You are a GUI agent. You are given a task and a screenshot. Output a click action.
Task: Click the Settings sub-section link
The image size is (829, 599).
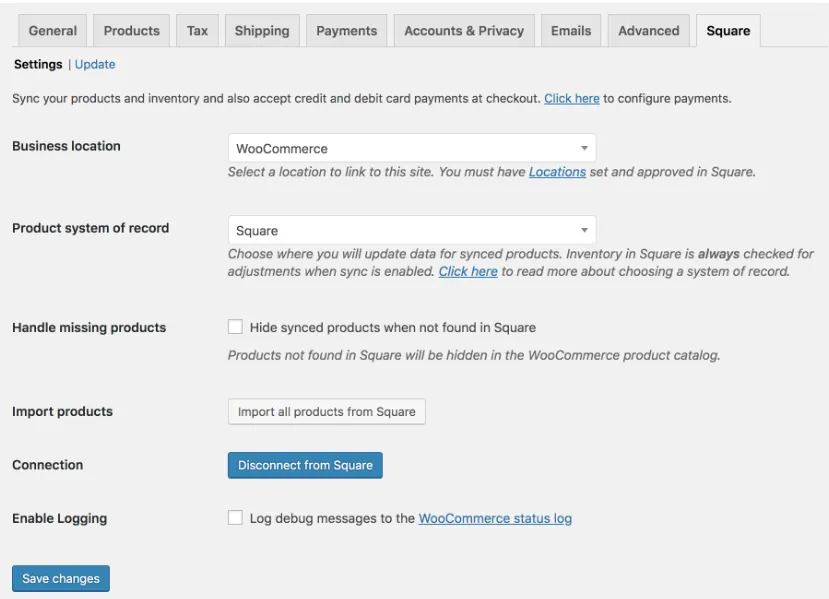tap(38, 64)
